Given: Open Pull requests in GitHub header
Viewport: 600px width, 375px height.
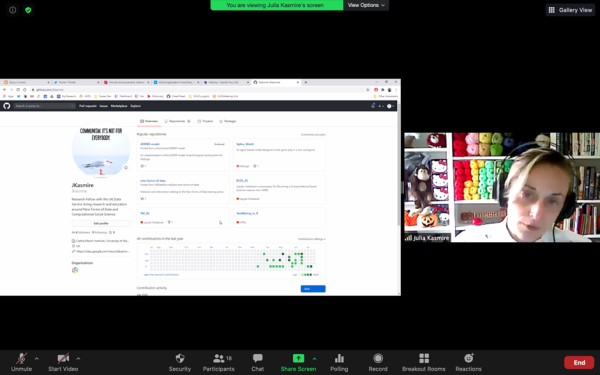Looking at the screenshot, I should tap(88, 106).
